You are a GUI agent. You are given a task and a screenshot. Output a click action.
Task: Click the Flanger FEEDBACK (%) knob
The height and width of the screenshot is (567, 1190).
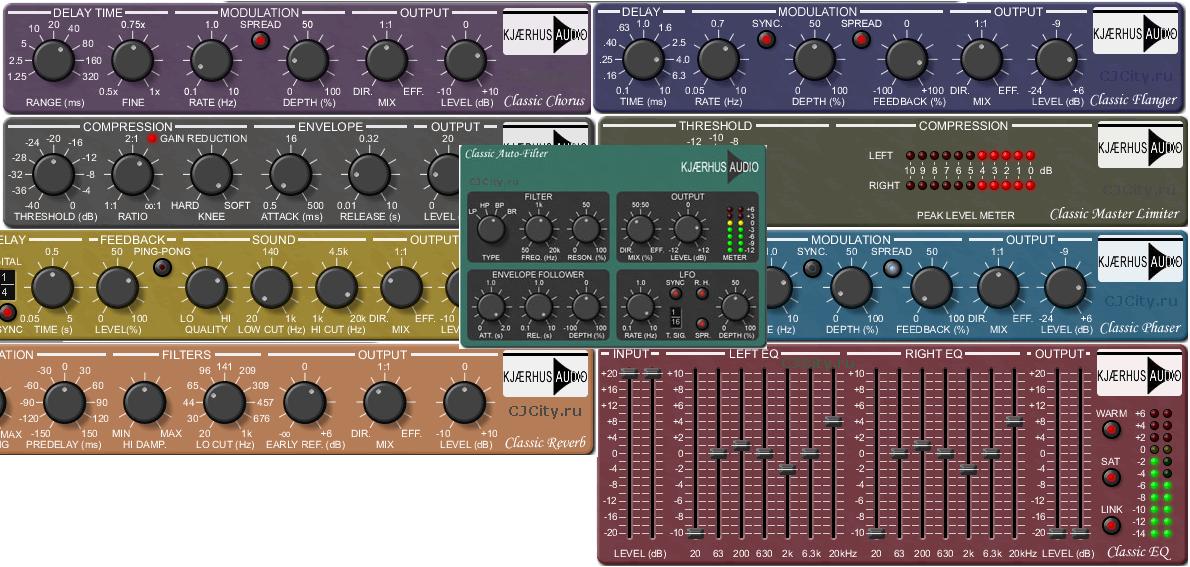907,60
